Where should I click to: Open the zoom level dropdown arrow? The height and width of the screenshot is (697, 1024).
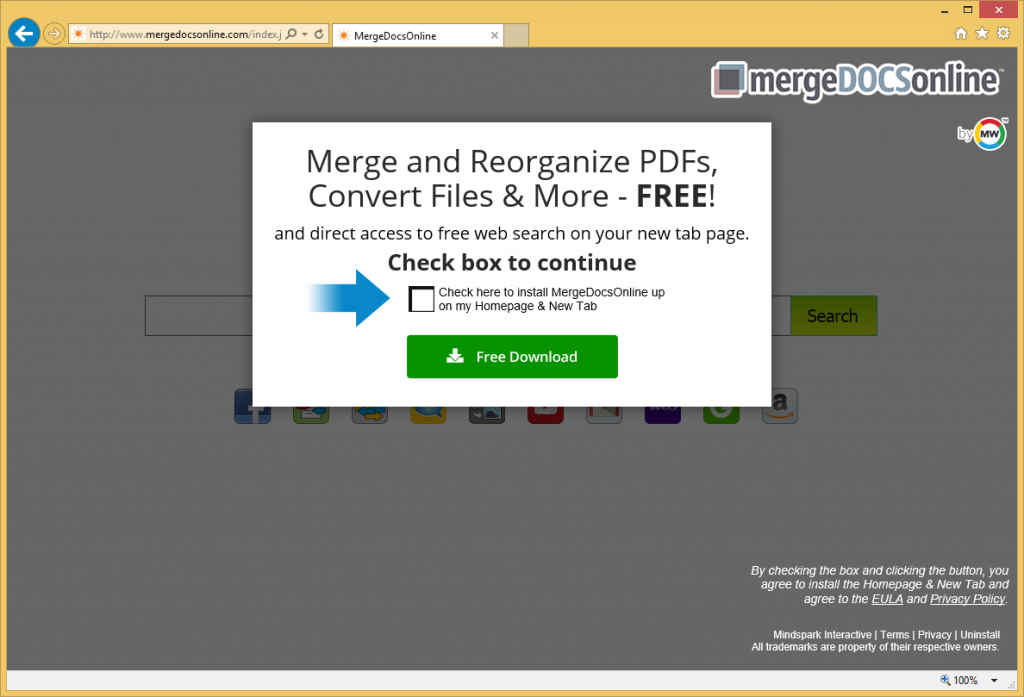(x=994, y=680)
